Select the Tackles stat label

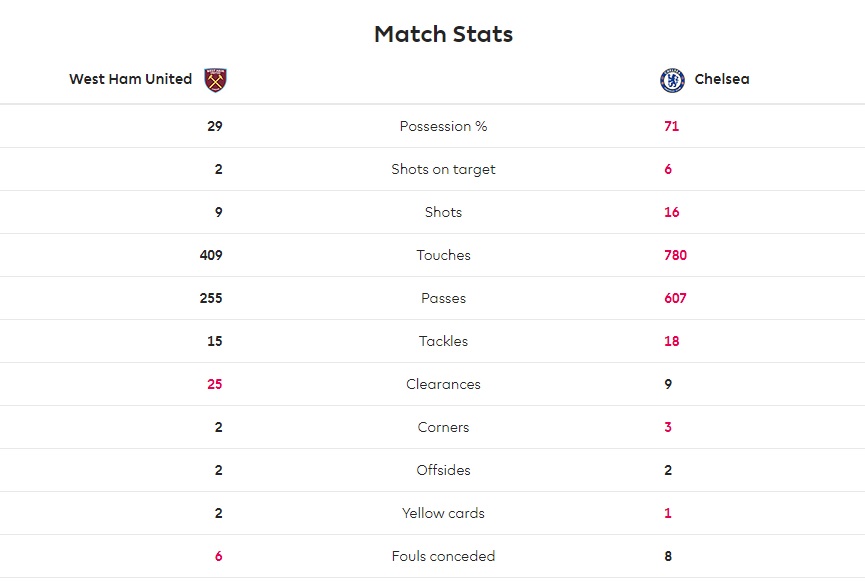(444, 341)
